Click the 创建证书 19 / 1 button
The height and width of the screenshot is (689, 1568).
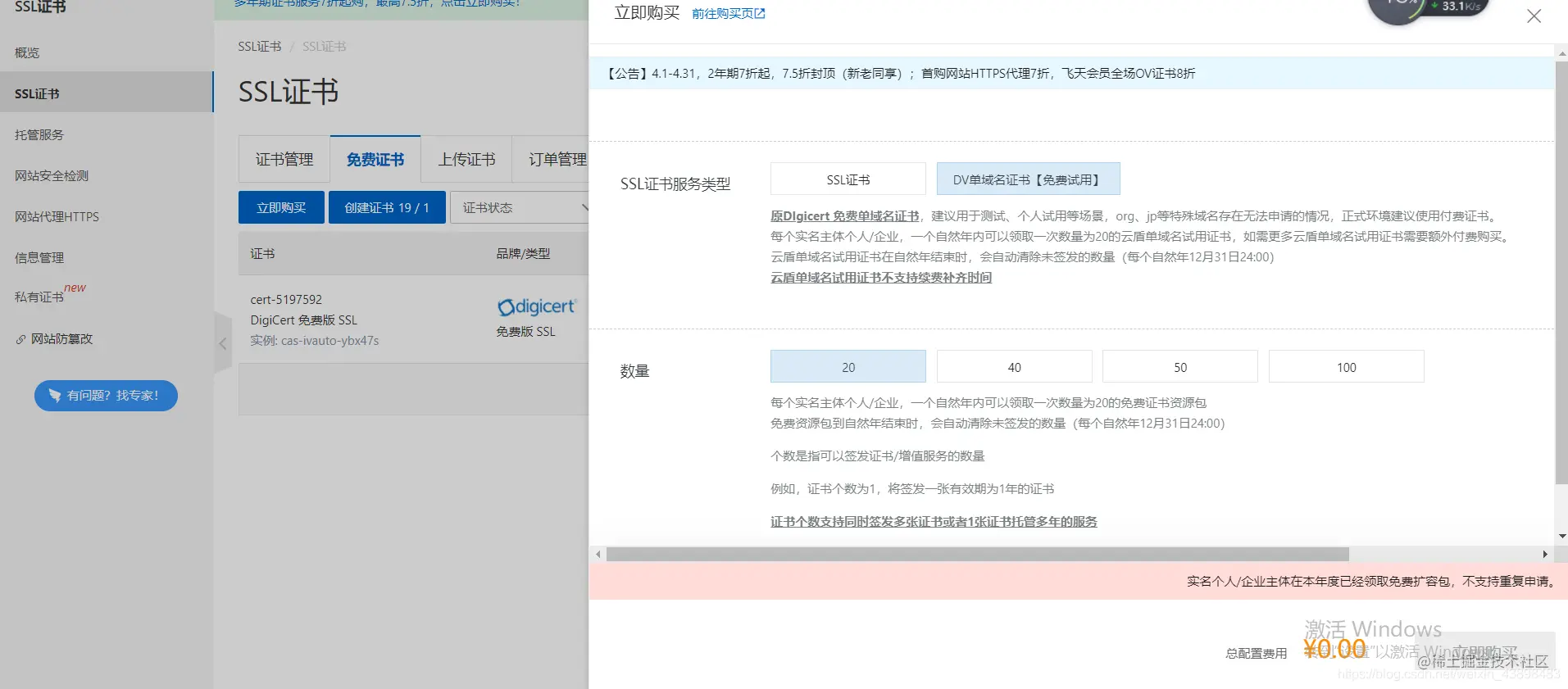387,207
